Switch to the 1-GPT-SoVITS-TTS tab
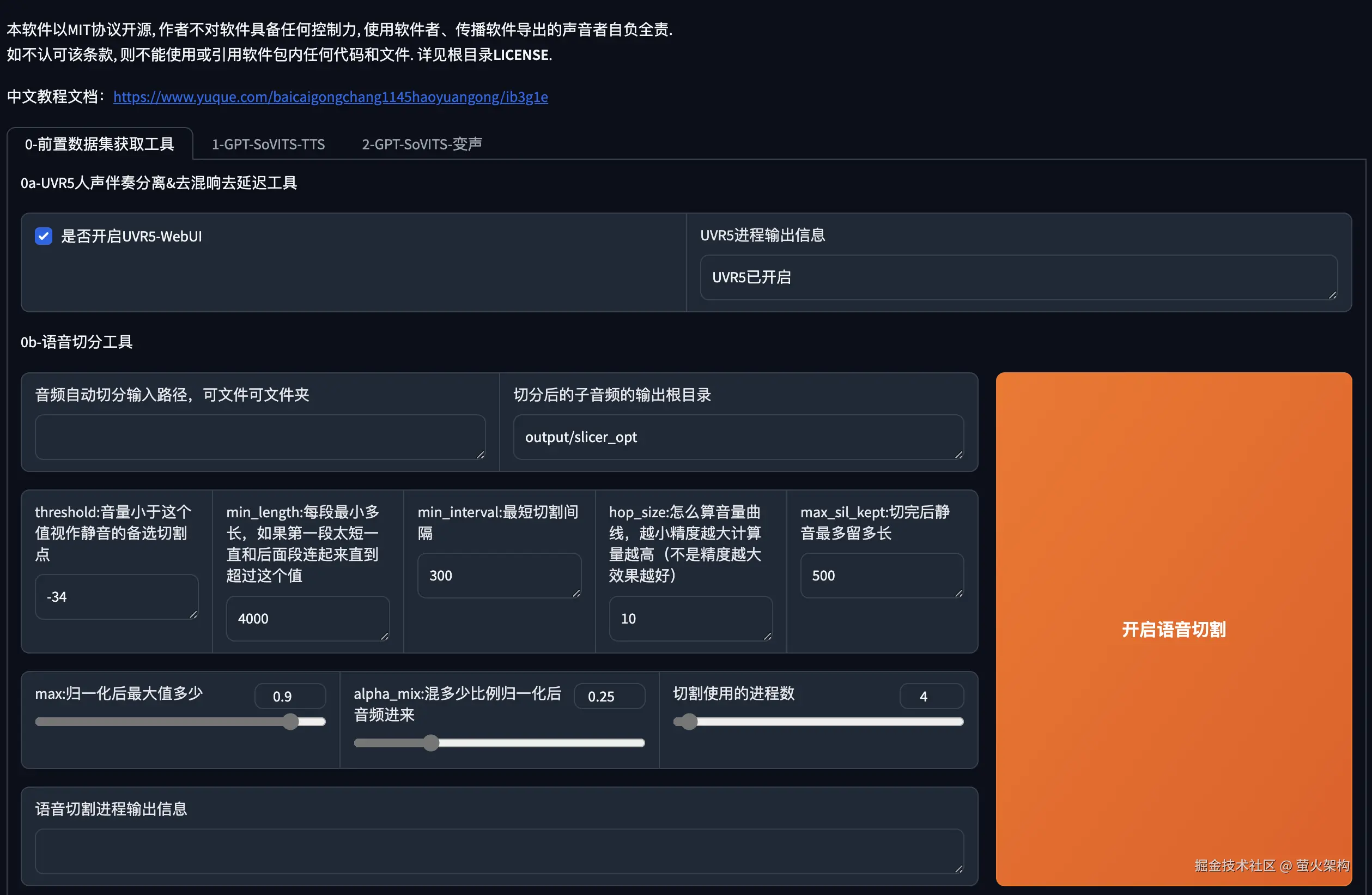Screen dimensions: 1372x895 coord(268,143)
